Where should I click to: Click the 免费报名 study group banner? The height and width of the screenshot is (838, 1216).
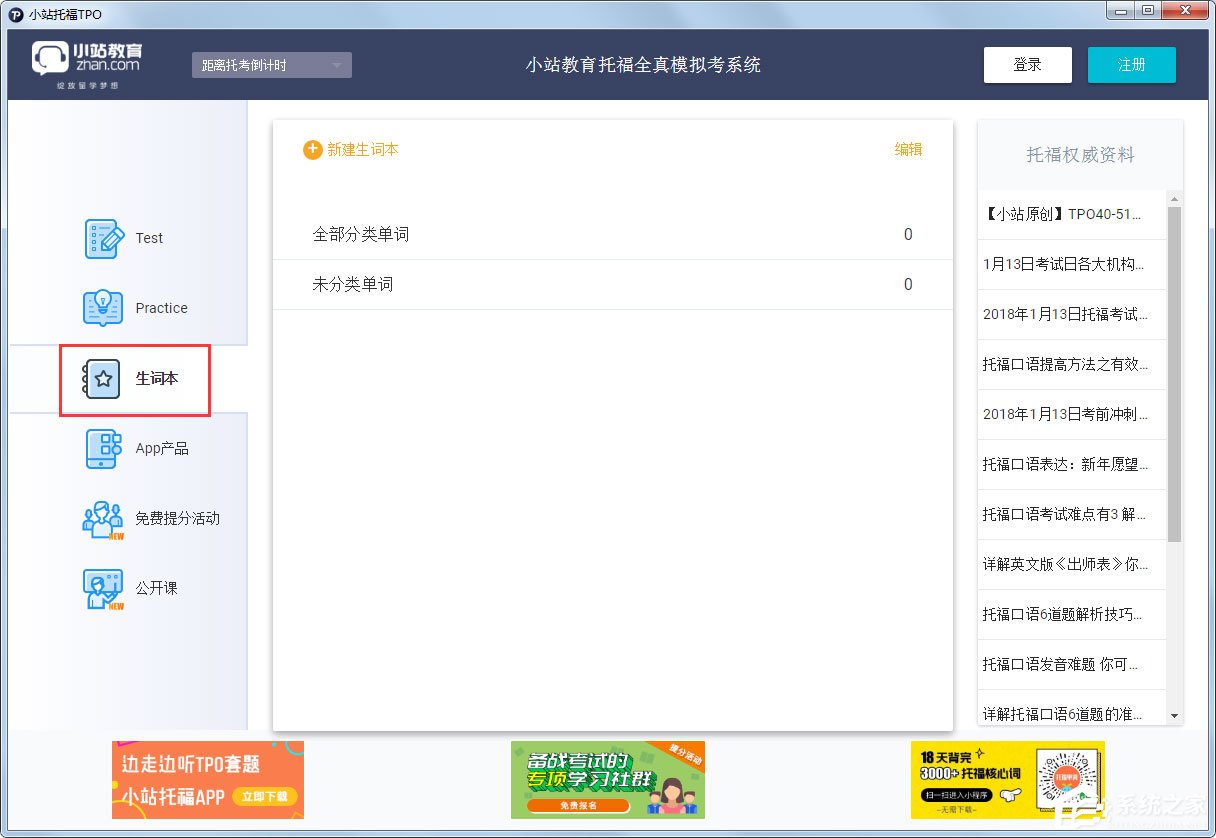coord(607,780)
